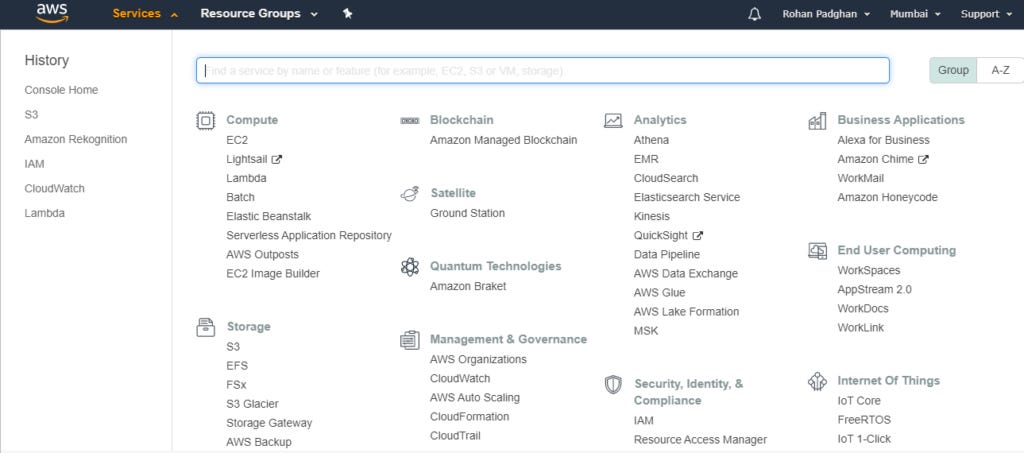This screenshot has width=1024, height=453.
Task: Click the Blockchain category icon
Action: point(409,121)
